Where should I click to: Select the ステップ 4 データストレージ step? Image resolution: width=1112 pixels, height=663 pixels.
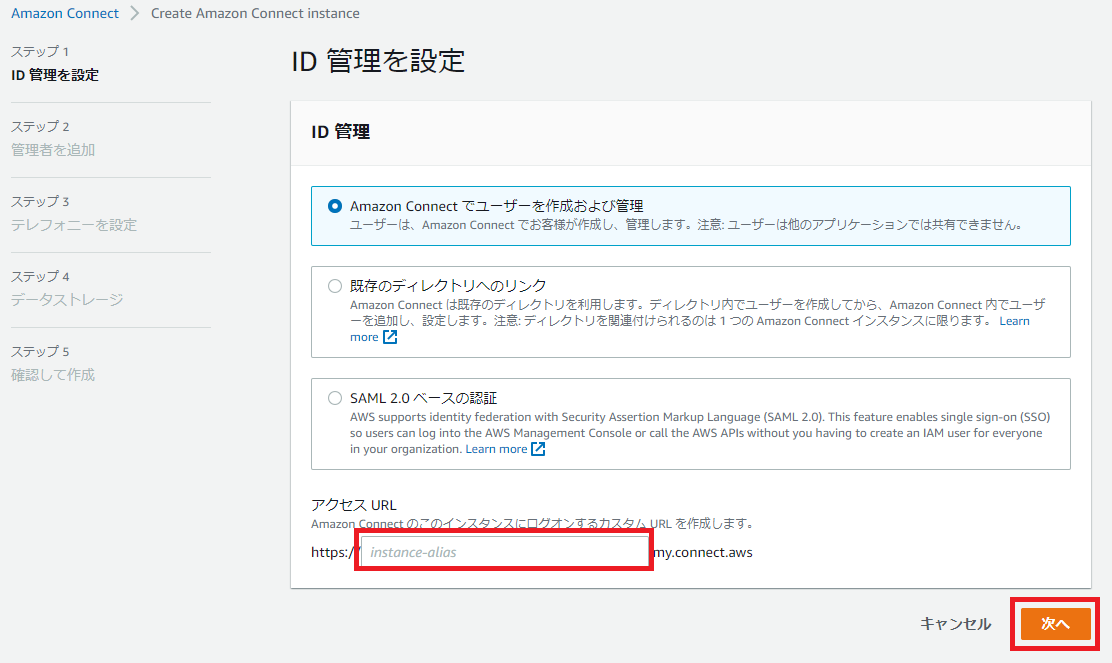coord(67,288)
